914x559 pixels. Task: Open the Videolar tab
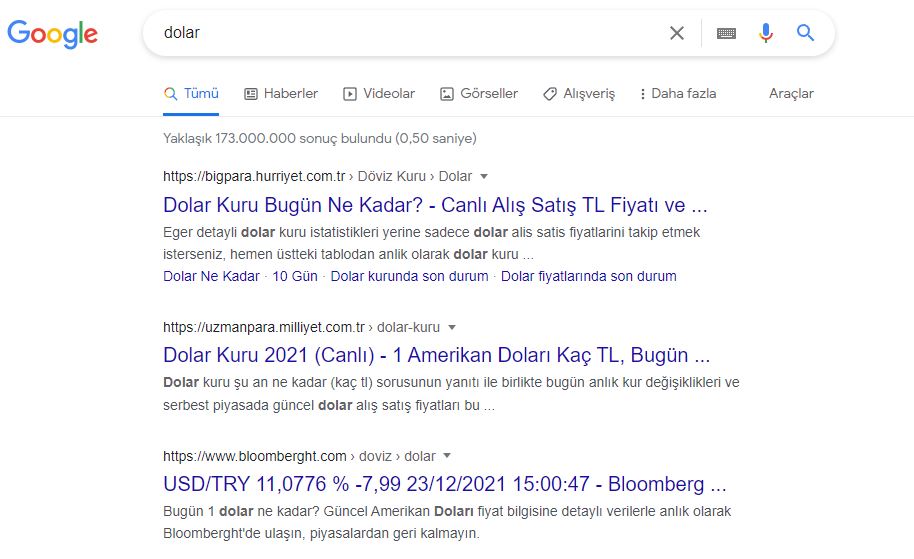point(379,93)
